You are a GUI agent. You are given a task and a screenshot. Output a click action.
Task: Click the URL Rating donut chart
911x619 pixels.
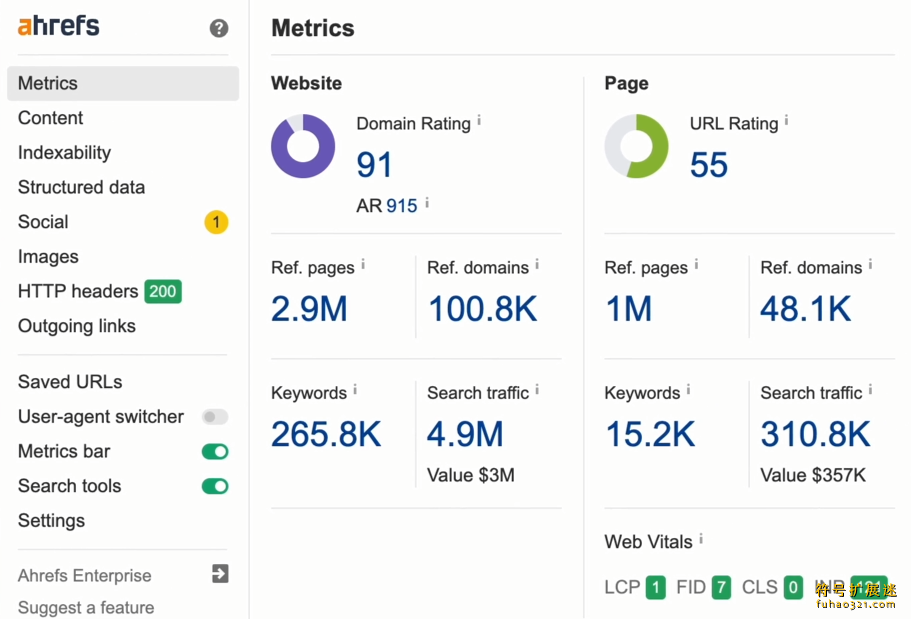click(x=636, y=146)
